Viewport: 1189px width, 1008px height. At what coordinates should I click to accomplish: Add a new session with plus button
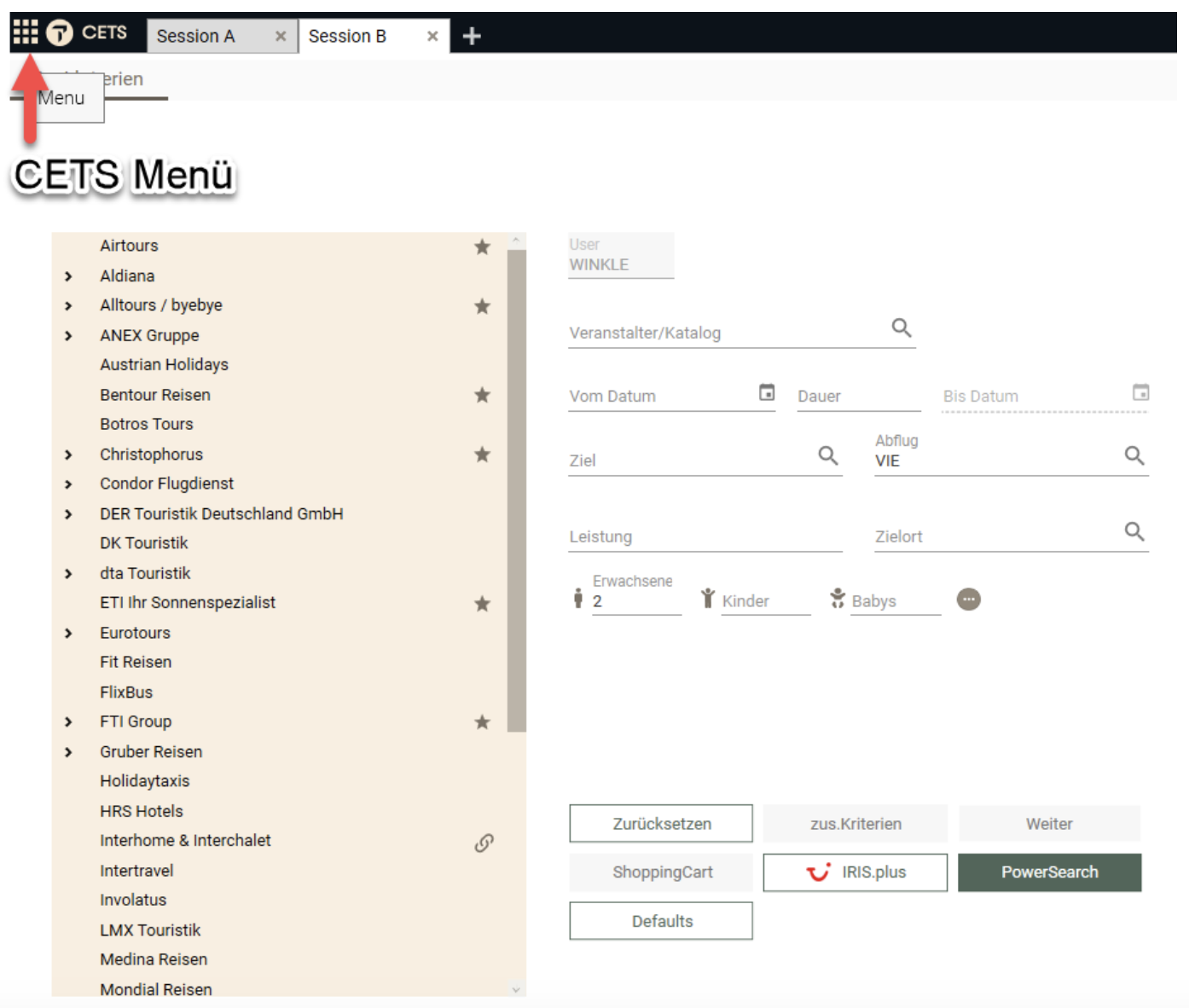tap(472, 36)
